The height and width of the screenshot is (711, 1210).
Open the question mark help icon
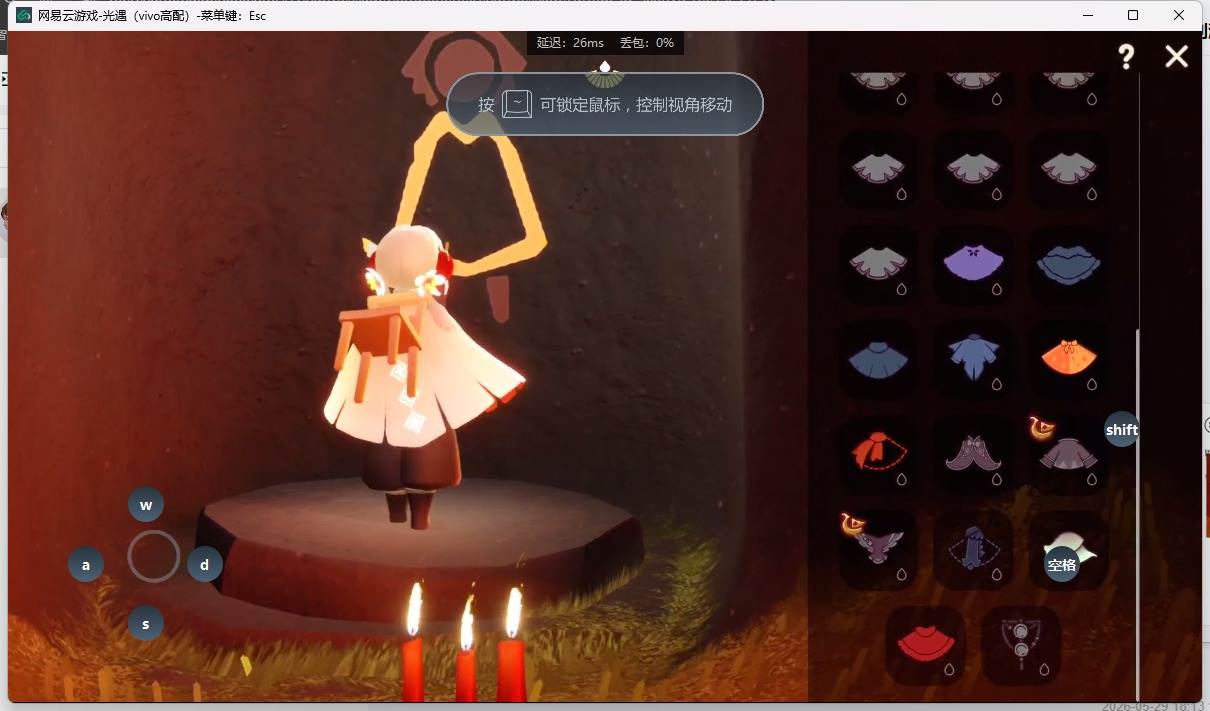tap(1126, 56)
